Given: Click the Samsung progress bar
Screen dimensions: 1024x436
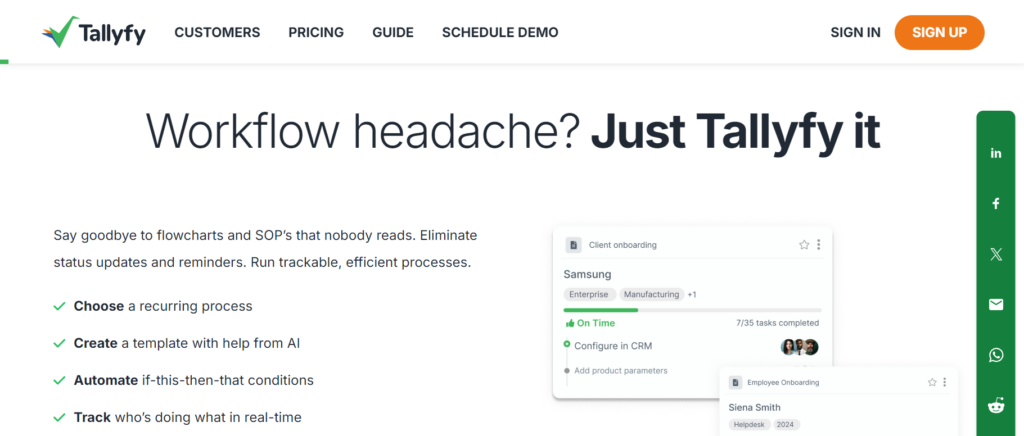Looking at the screenshot, I should pyautogui.click(x=692, y=310).
